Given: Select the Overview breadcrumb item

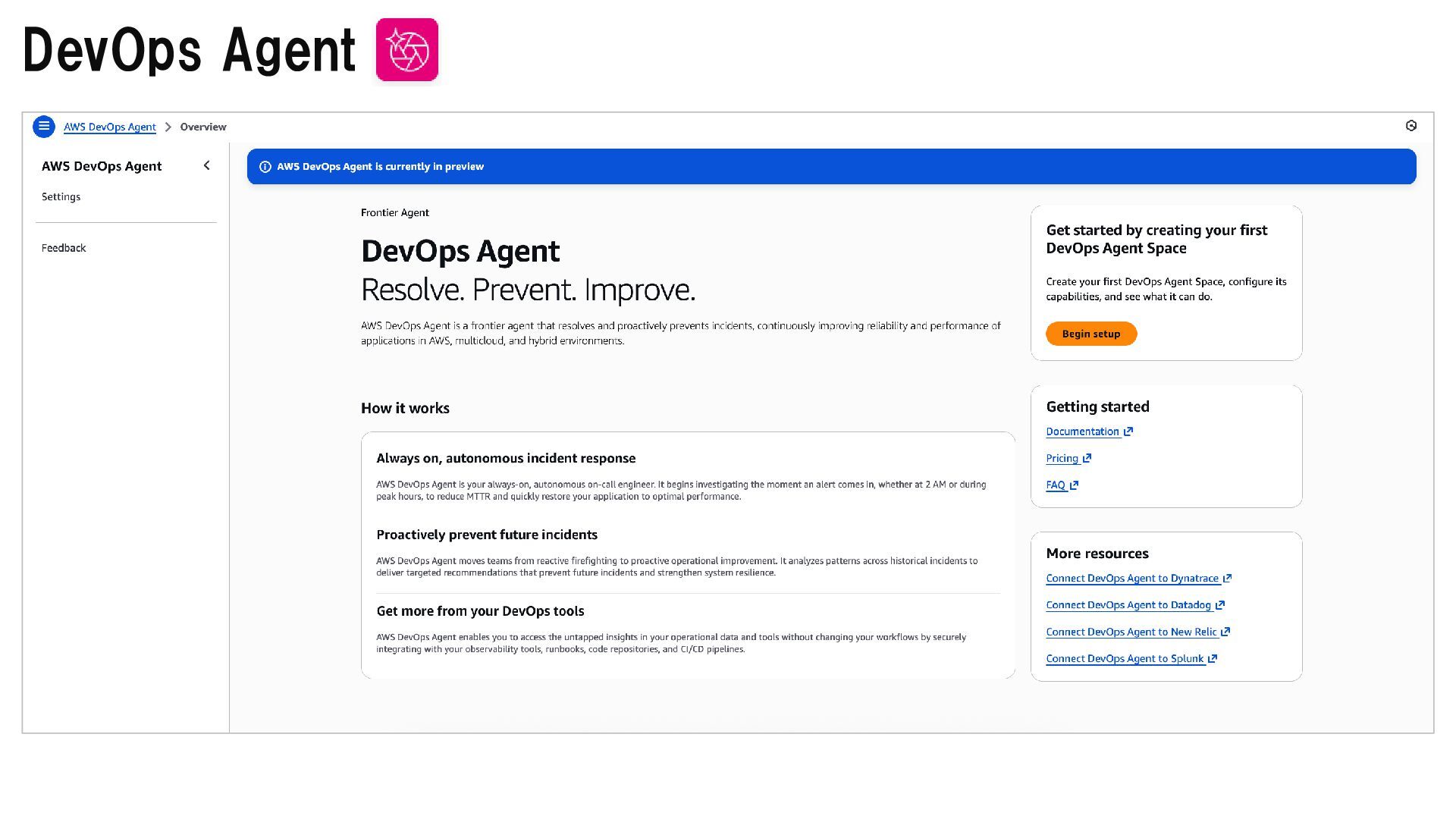Looking at the screenshot, I should (x=203, y=127).
